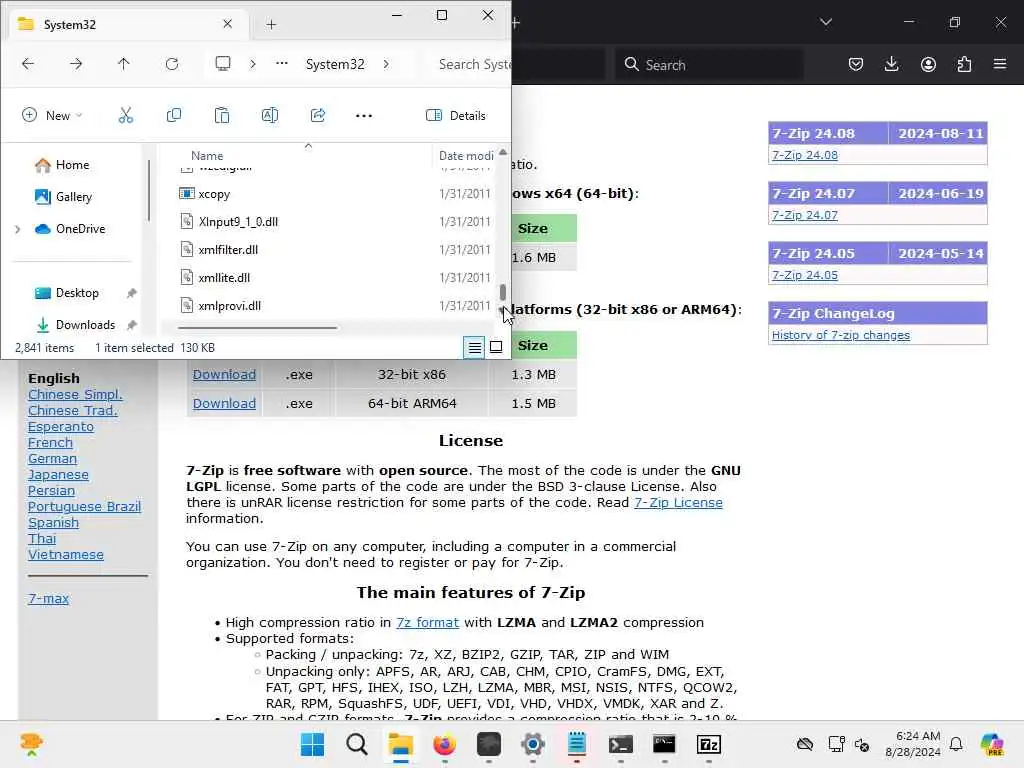Refresh the System32 folder view
The width and height of the screenshot is (1024, 768).
pos(172,64)
